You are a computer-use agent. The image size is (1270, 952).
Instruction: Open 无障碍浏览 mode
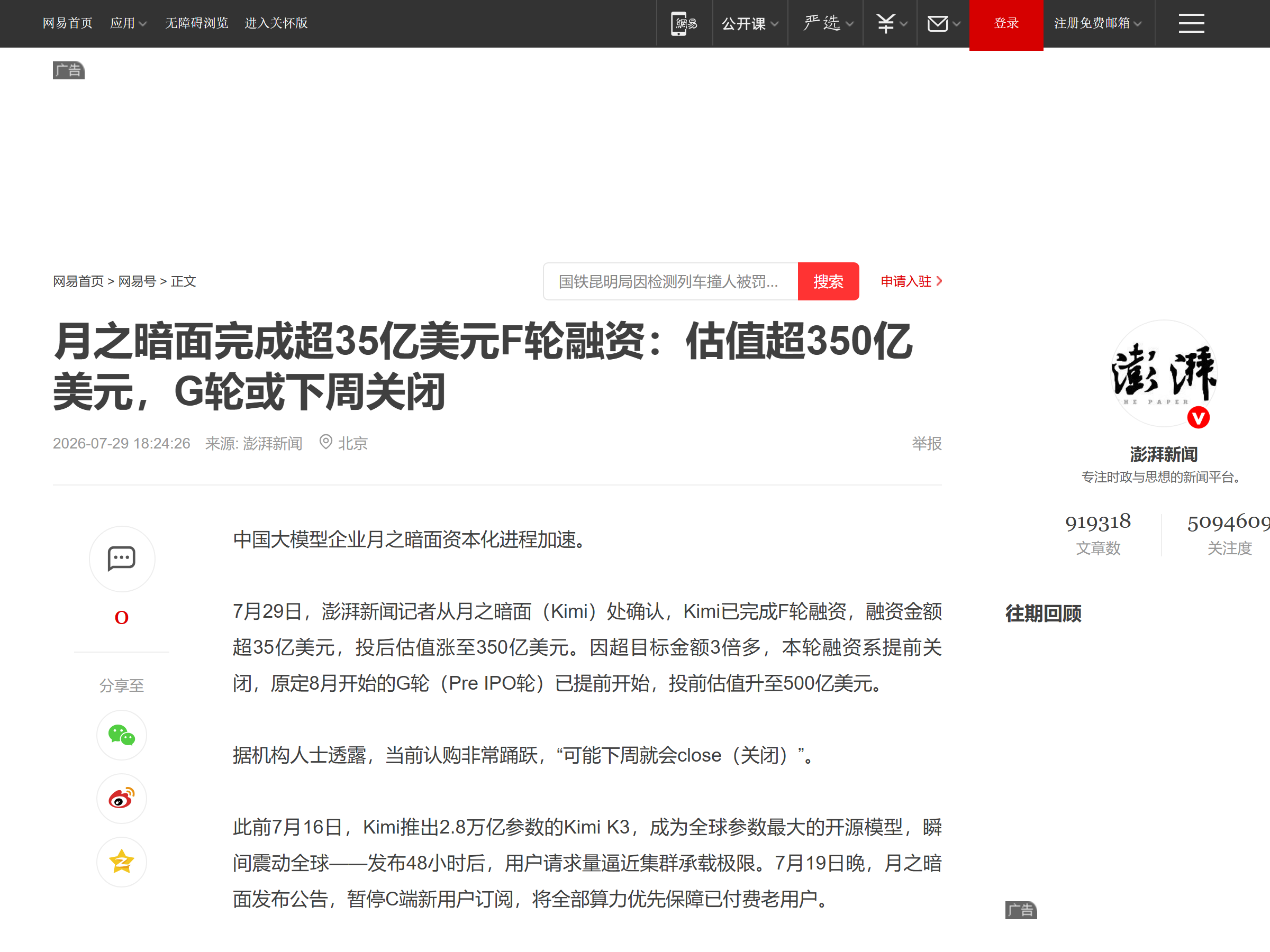[x=196, y=23]
